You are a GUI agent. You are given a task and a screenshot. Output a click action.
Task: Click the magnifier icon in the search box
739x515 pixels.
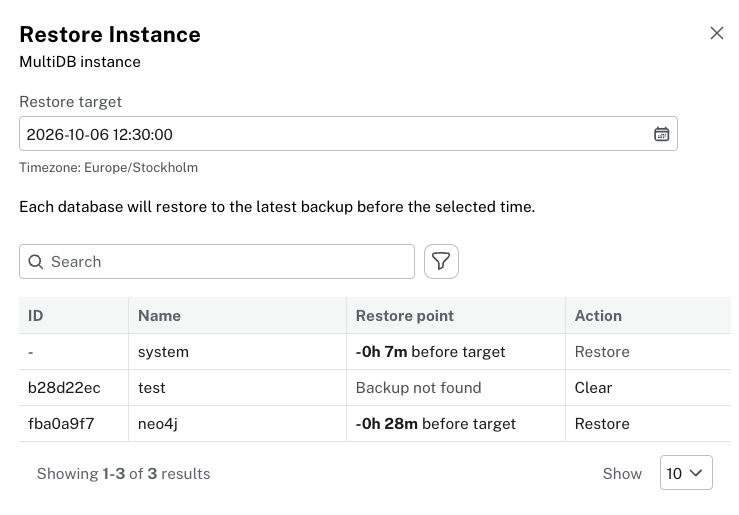(36, 262)
